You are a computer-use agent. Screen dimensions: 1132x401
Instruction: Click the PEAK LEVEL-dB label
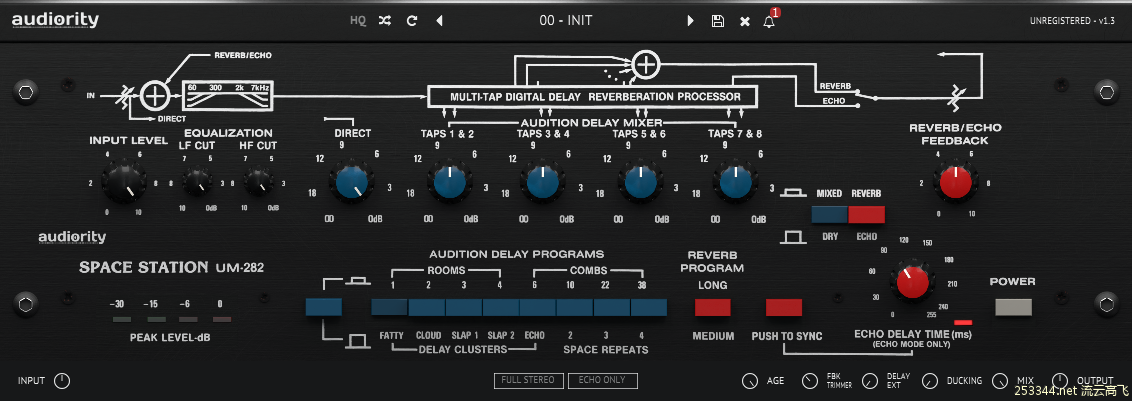point(170,337)
